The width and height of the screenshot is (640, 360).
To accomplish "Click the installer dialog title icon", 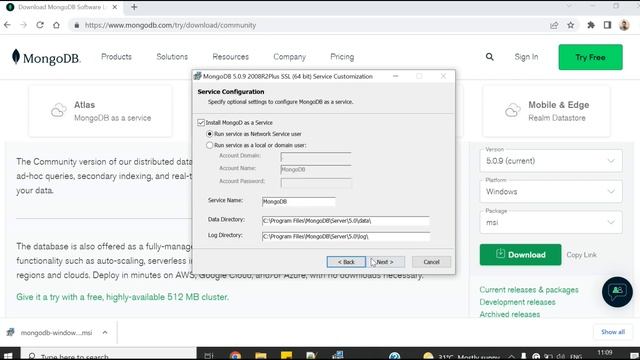I will pyautogui.click(x=198, y=76).
